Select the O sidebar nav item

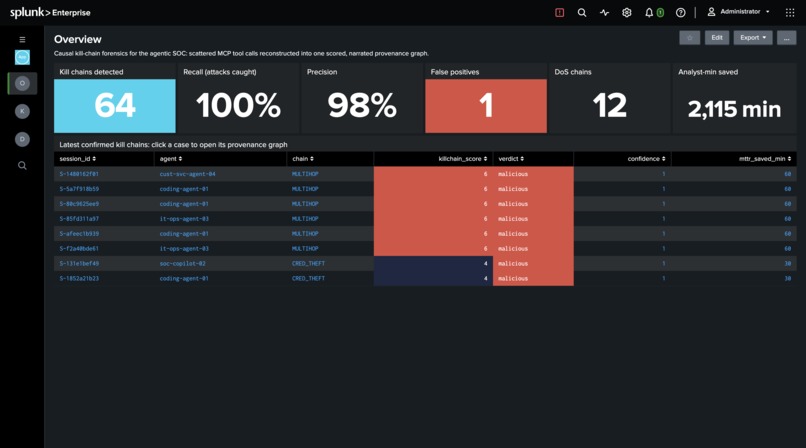point(22,83)
